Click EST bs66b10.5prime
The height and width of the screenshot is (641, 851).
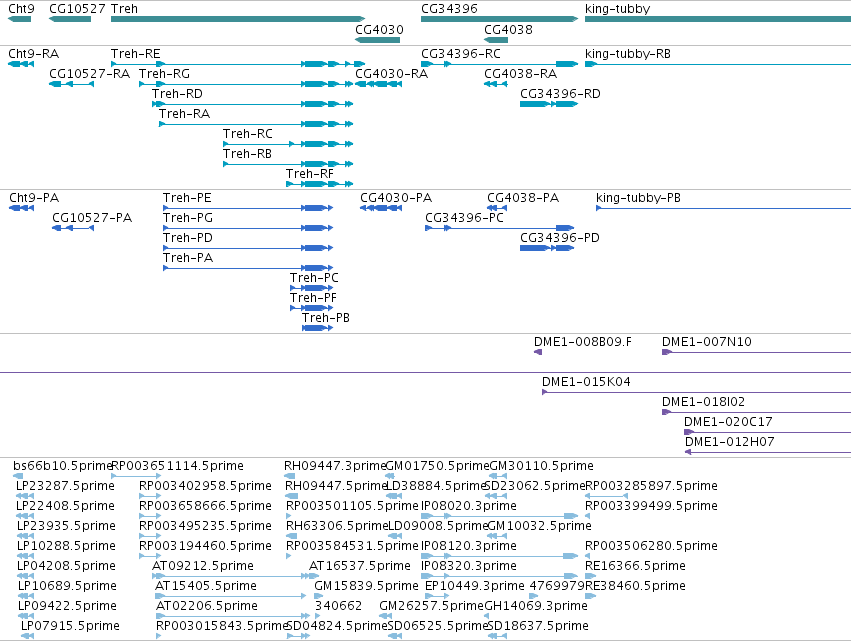point(18,476)
